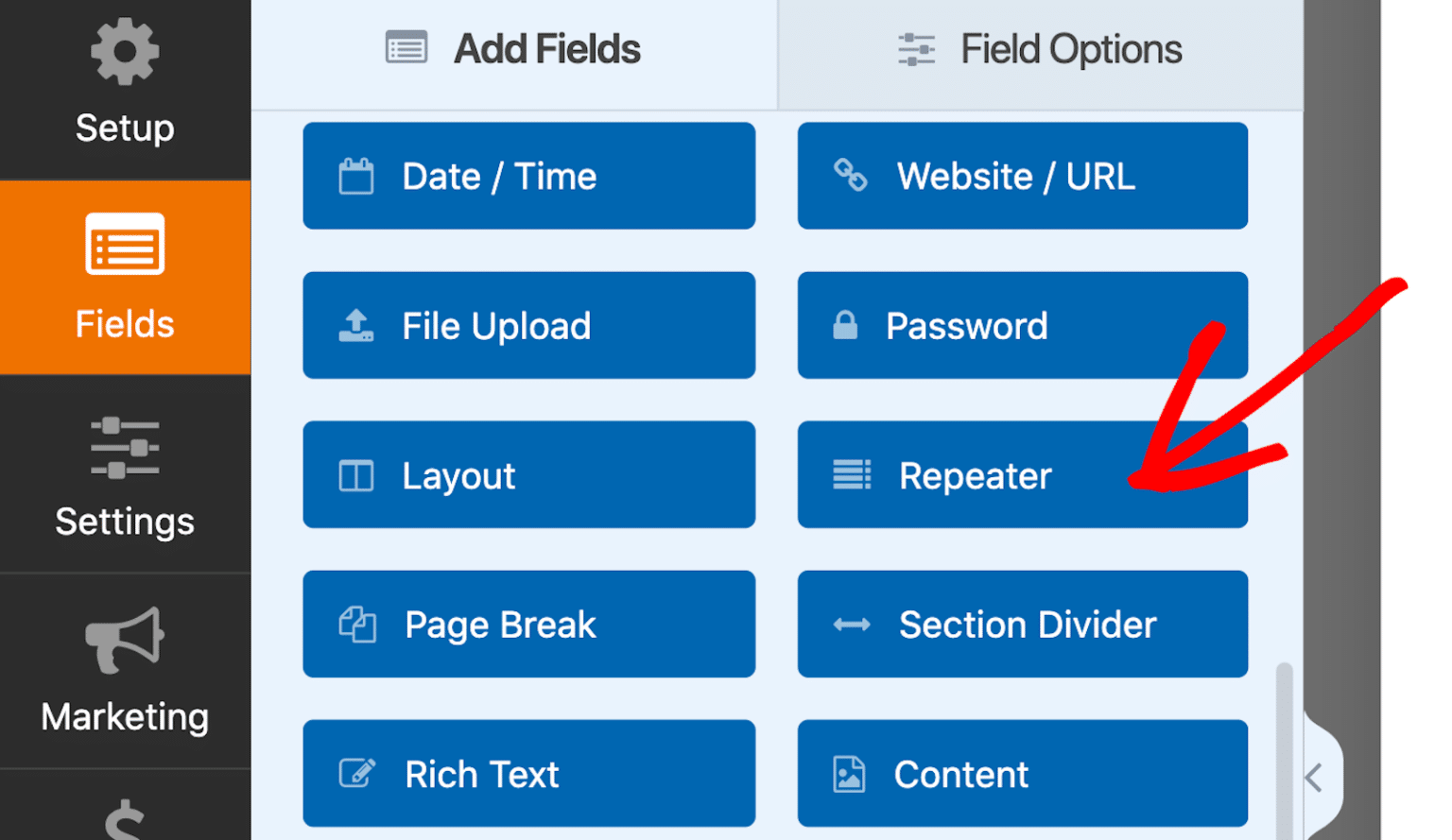Click the Settings sliders icon

[x=124, y=446]
